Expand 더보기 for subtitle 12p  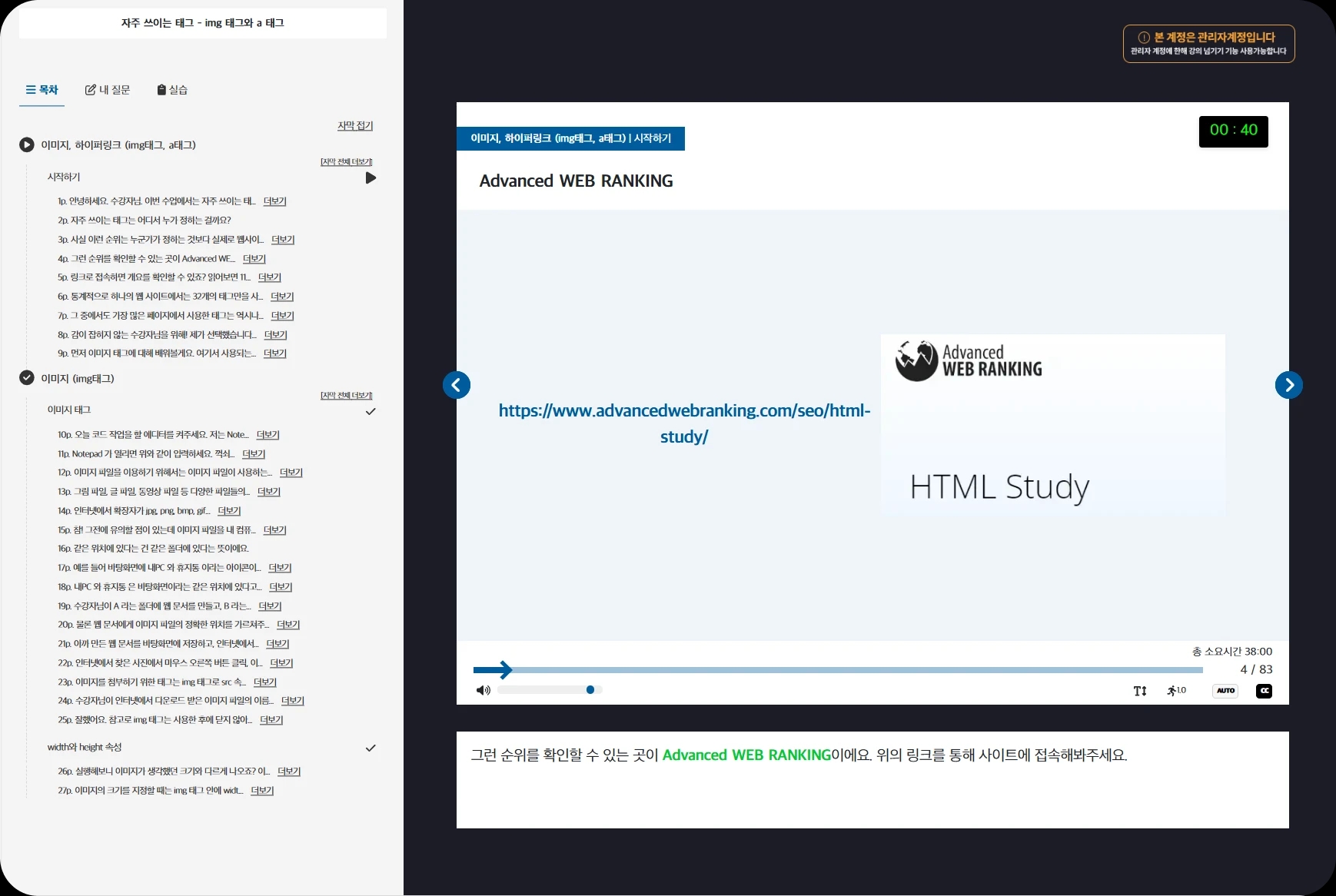[291, 473]
